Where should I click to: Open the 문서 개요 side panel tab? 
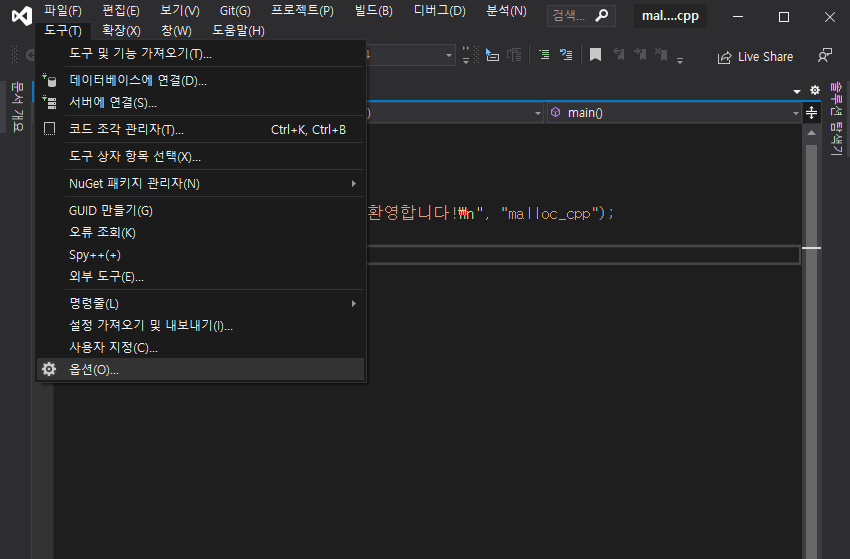[x=17, y=106]
